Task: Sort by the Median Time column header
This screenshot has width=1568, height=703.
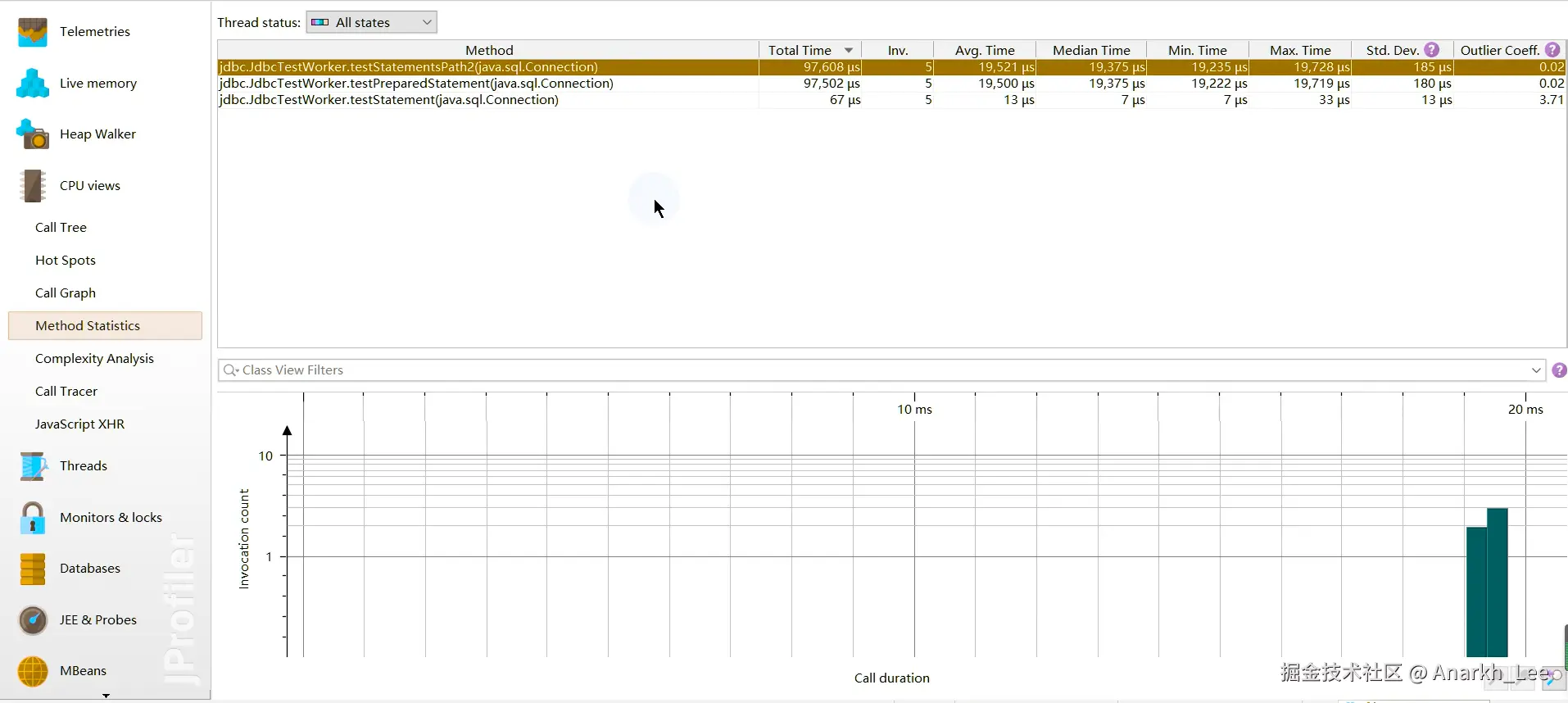Action: point(1091,50)
